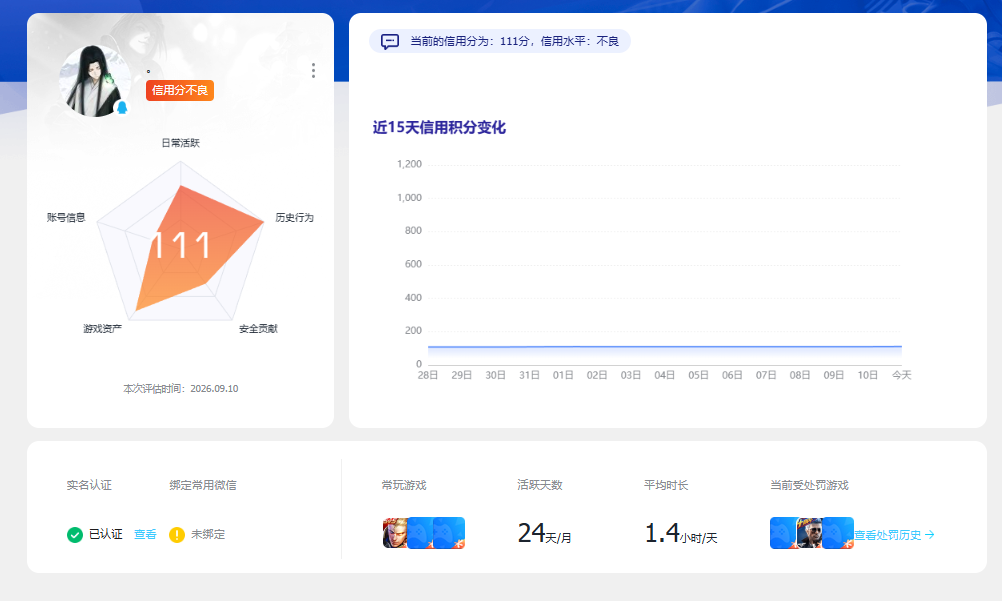
Task: Click the blue credit trend line in chart
Action: click(x=665, y=347)
